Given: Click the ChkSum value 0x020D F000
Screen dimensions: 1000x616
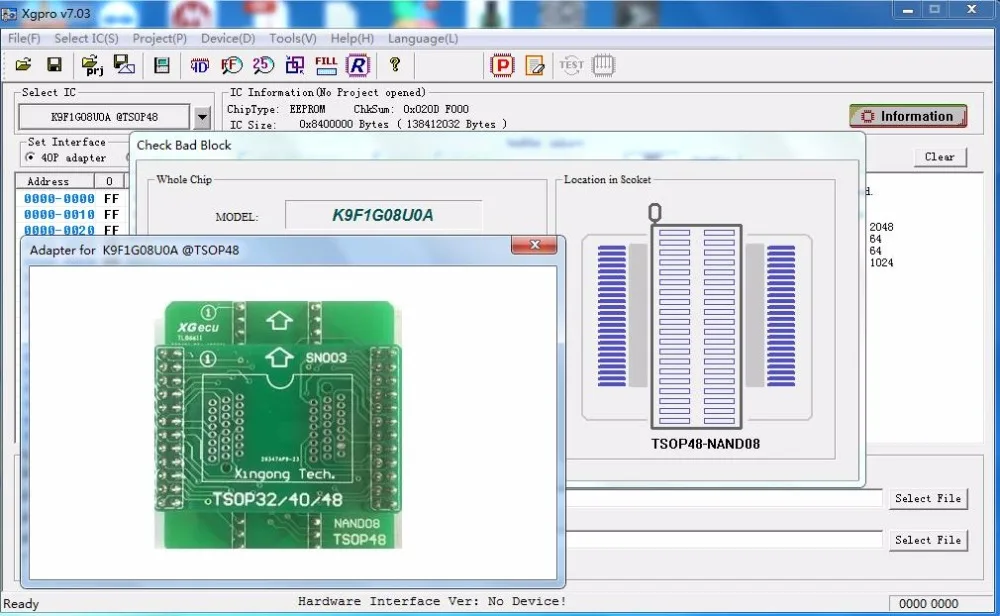Looking at the screenshot, I should [436, 109].
